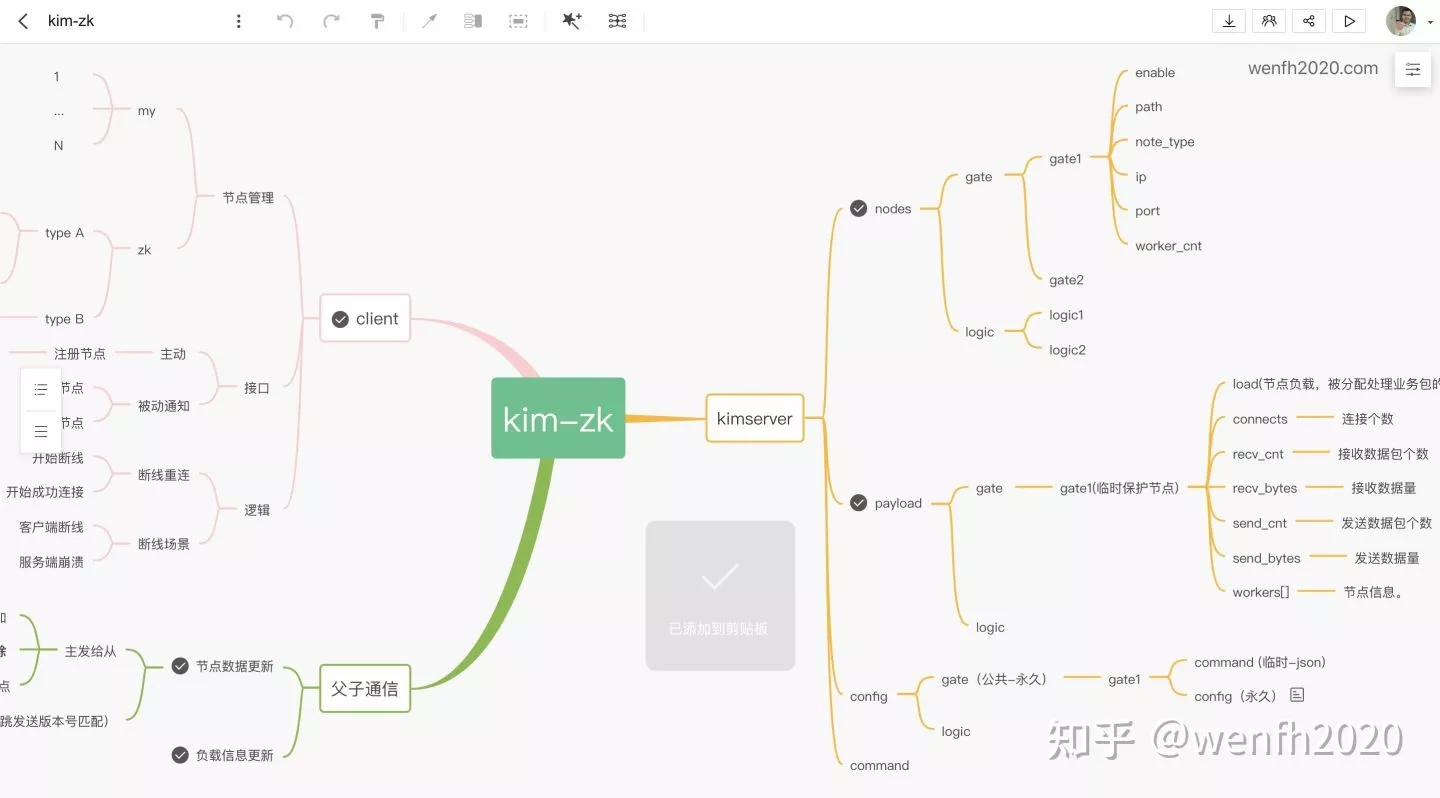The image size is (1440, 798).
Task: Click the share icon button
Action: (1309, 21)
